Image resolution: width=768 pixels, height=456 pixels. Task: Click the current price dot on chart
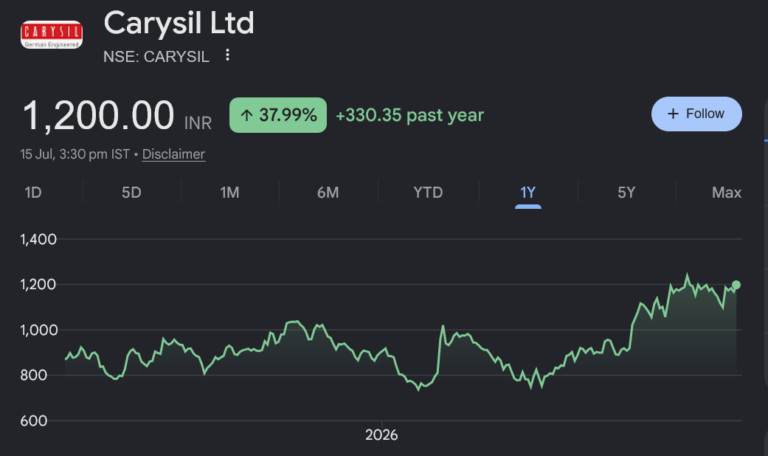pyautogui.click(x=736, y=285)
